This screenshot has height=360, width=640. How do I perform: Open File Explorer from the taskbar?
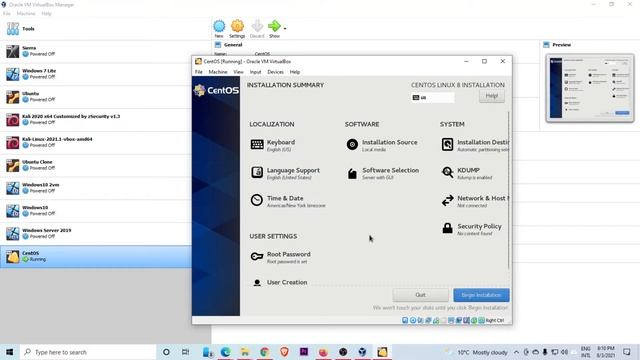pyautogui.click(x=245, y=352)
